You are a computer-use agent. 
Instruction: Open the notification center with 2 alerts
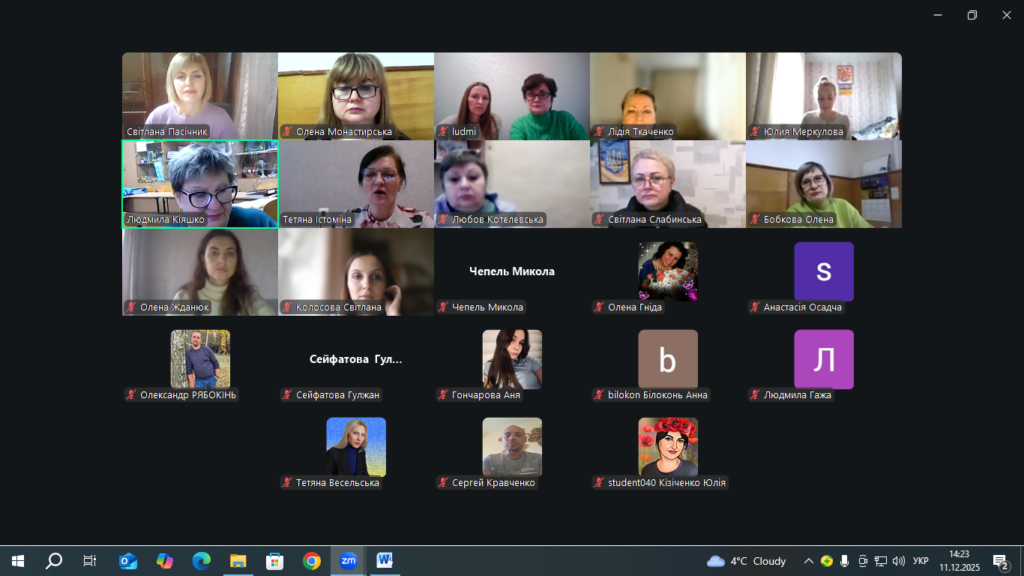coord(1000,561)
